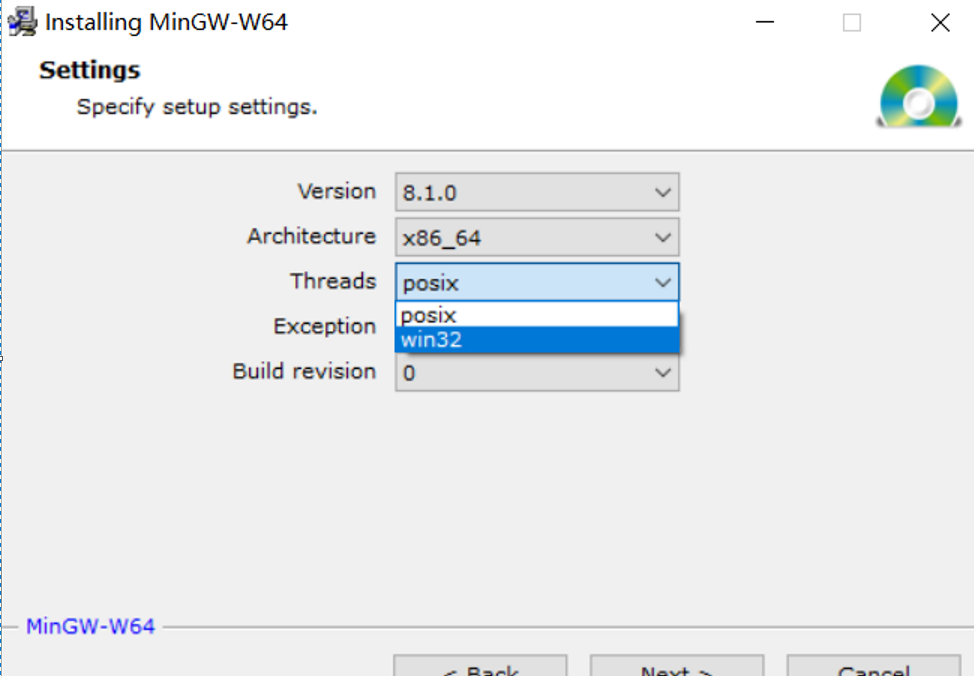Close the MinGW-W64 installer window
The width and height of the screenshot is (974, 676).
click(940, 23)
